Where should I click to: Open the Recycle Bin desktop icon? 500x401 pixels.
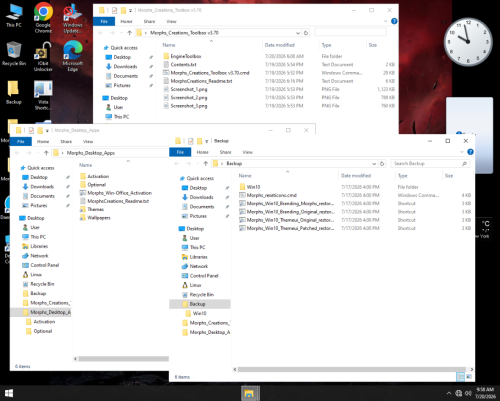14,53
